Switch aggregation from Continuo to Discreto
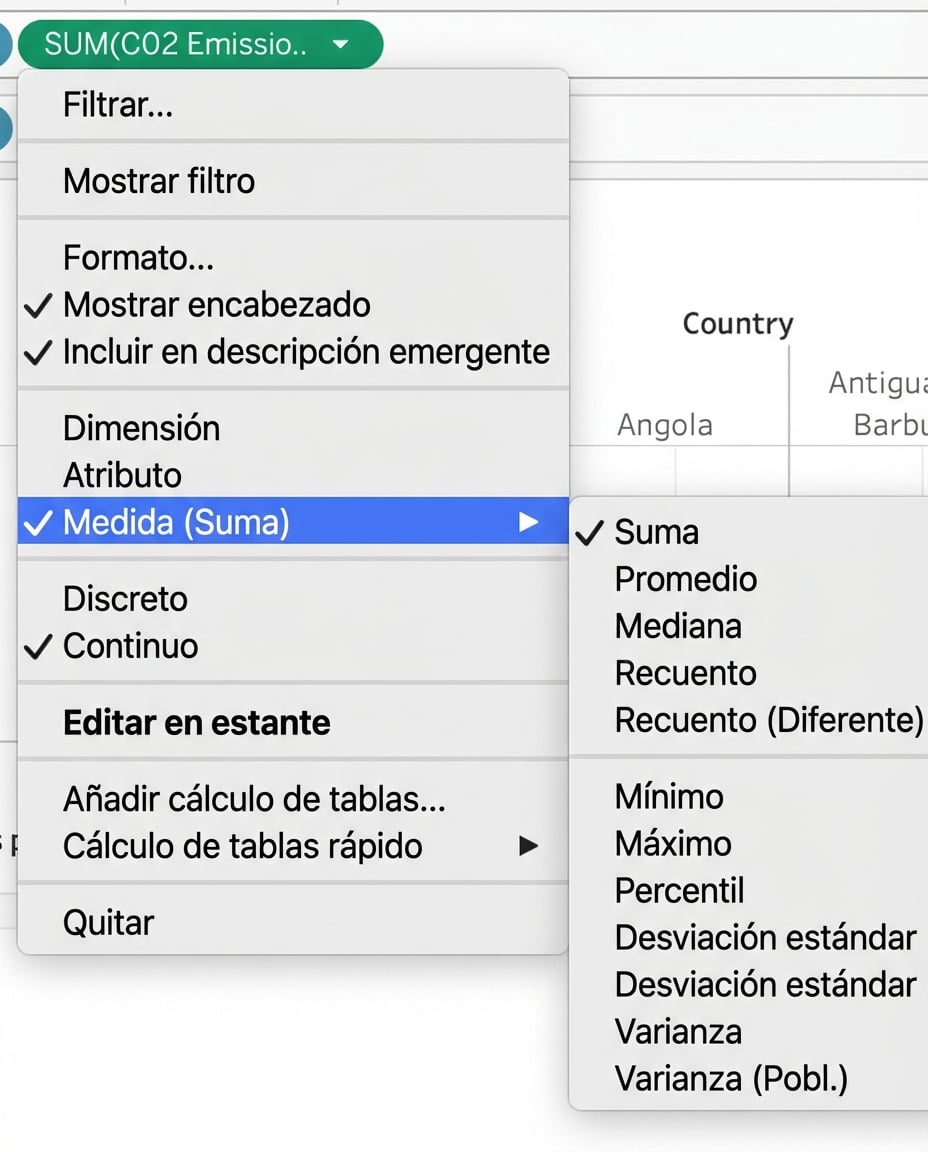The image size is (928, 1152). click(126, 598)
